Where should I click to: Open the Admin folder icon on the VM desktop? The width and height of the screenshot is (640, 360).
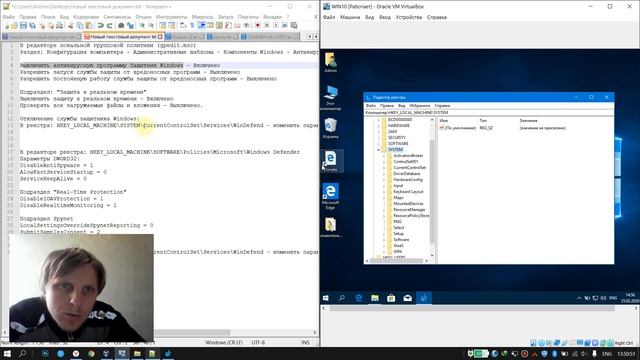[331, 62]
